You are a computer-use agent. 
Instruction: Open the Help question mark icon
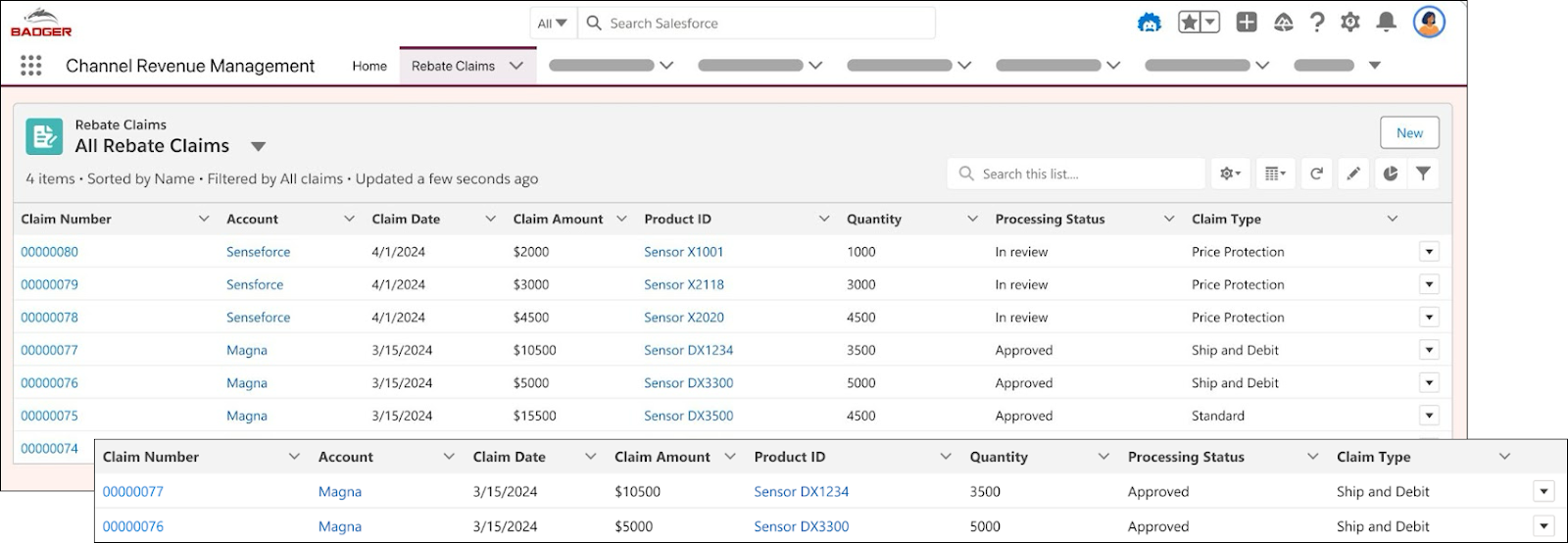coord(1317,23)
